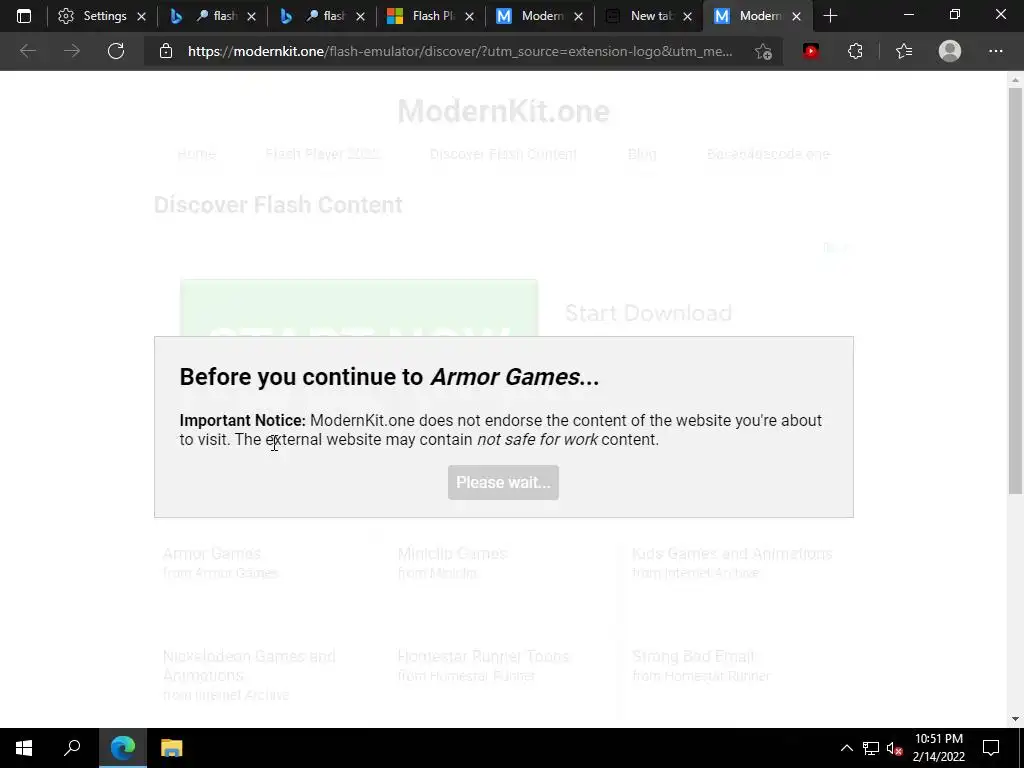
Task: Close the second Bing flash search tab
Action: point(360,16)
